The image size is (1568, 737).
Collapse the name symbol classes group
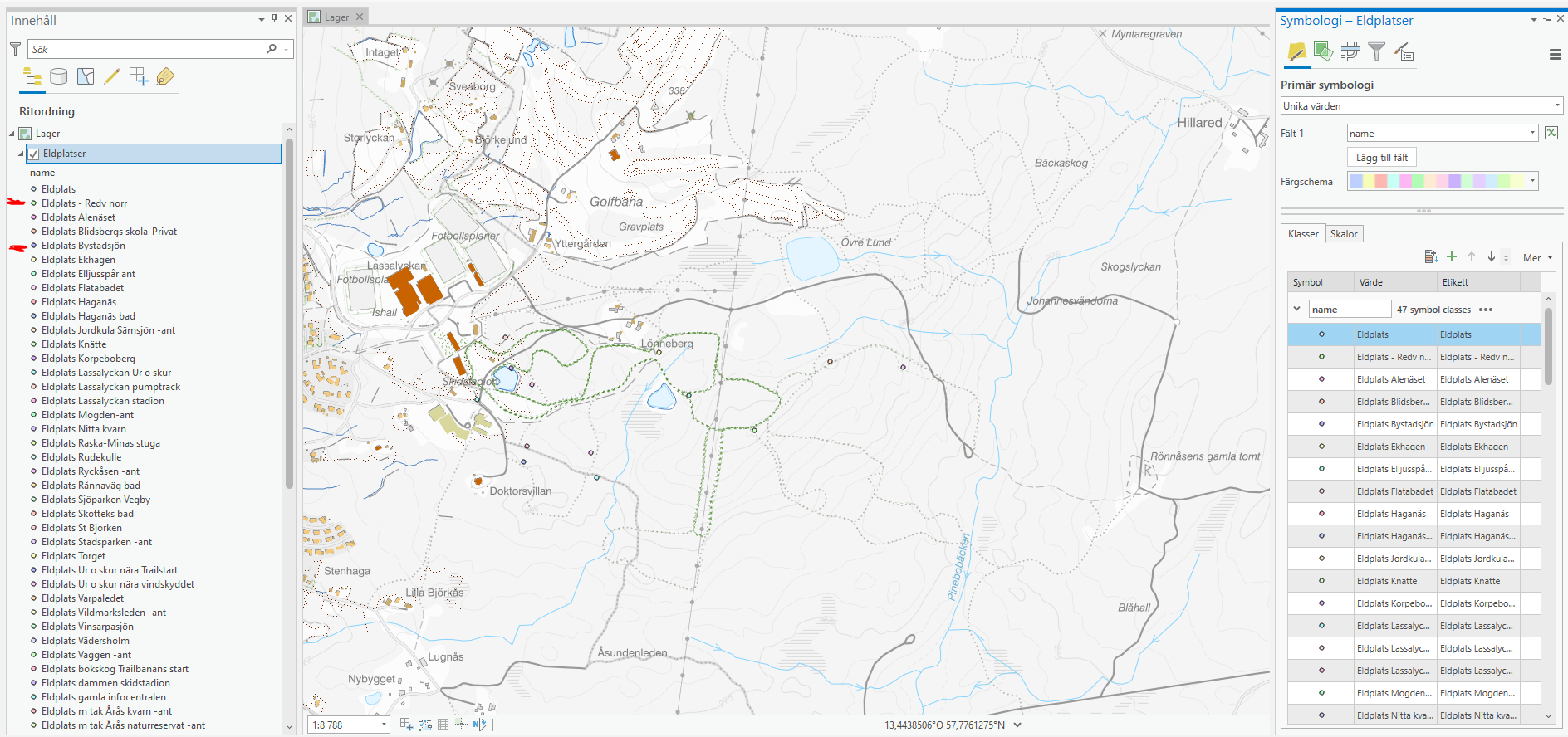1297,309
